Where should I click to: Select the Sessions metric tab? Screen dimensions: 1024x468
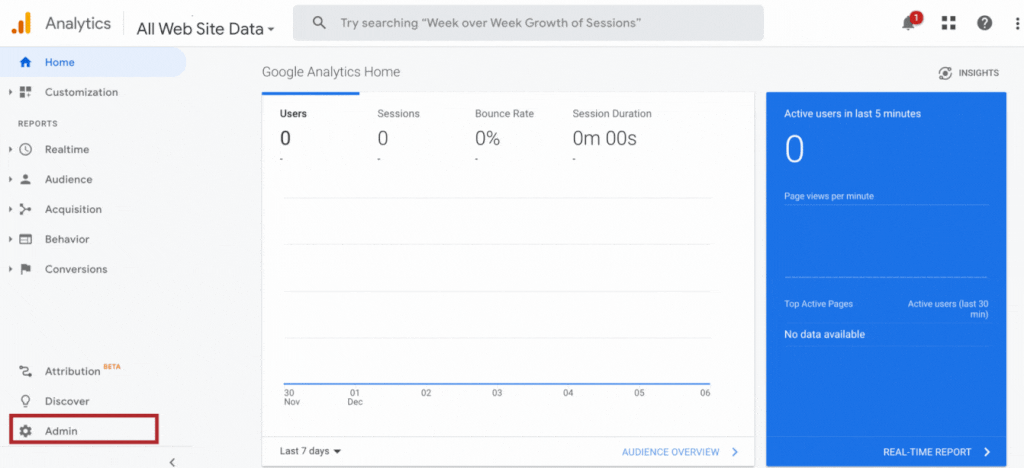(x=398, y=114)
